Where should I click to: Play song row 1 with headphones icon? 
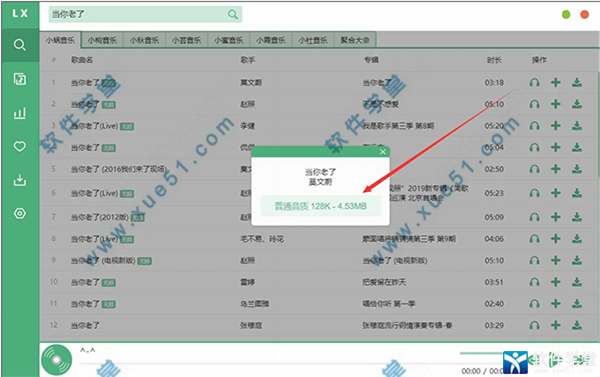tap(535, 82)
